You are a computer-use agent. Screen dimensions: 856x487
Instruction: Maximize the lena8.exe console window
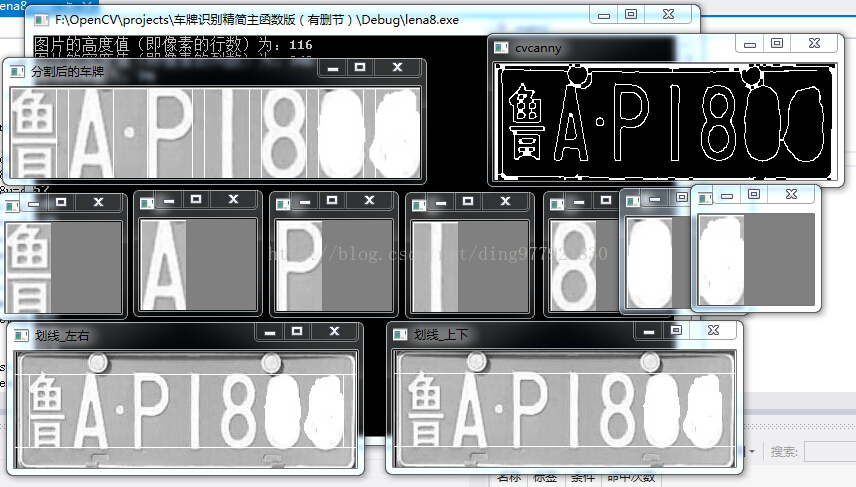pyautogui.click(x=631, y=14)
